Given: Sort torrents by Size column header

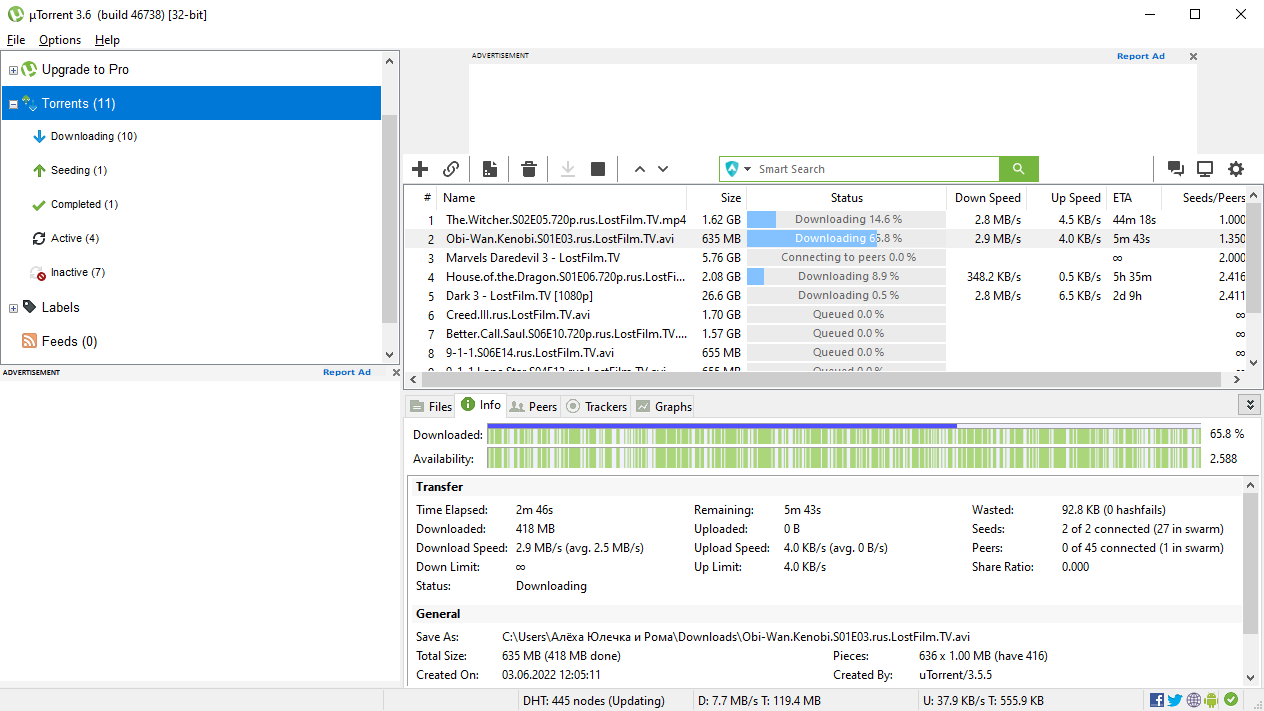Looking at the screenshot, I should pyautogui.click(x=717, y=198).
